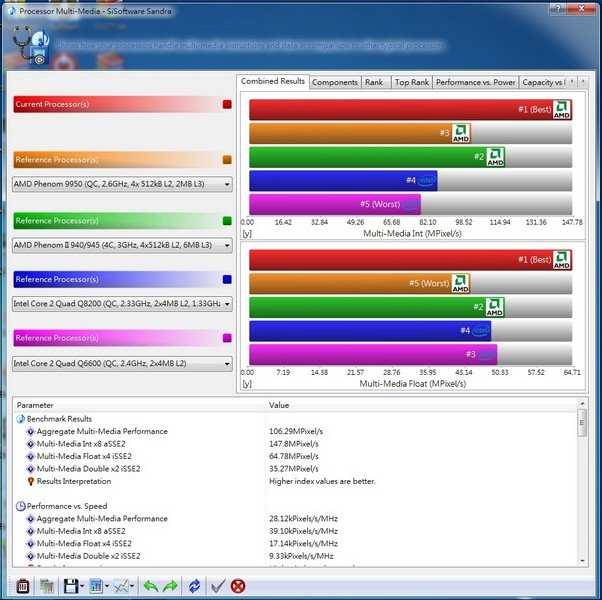The width and height of the screenshot is (602, 600).
Task: Click the orange #5 (Worst) Float bar
Action: (x=360, y=284)
